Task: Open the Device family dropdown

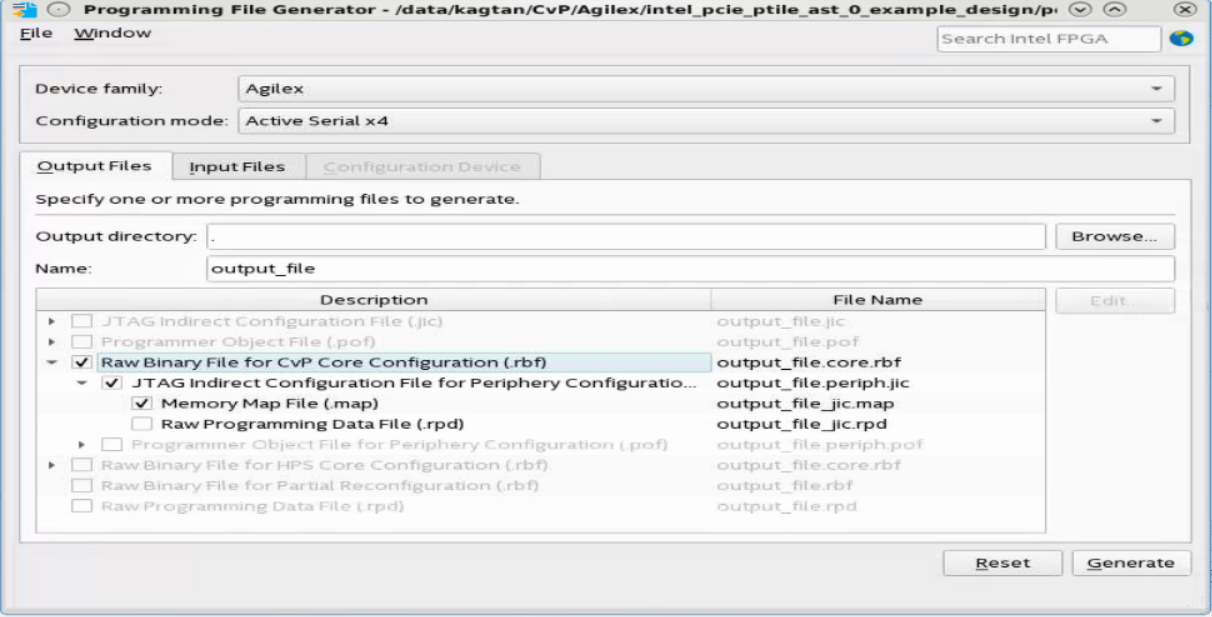Action: (x=705, y=89)
